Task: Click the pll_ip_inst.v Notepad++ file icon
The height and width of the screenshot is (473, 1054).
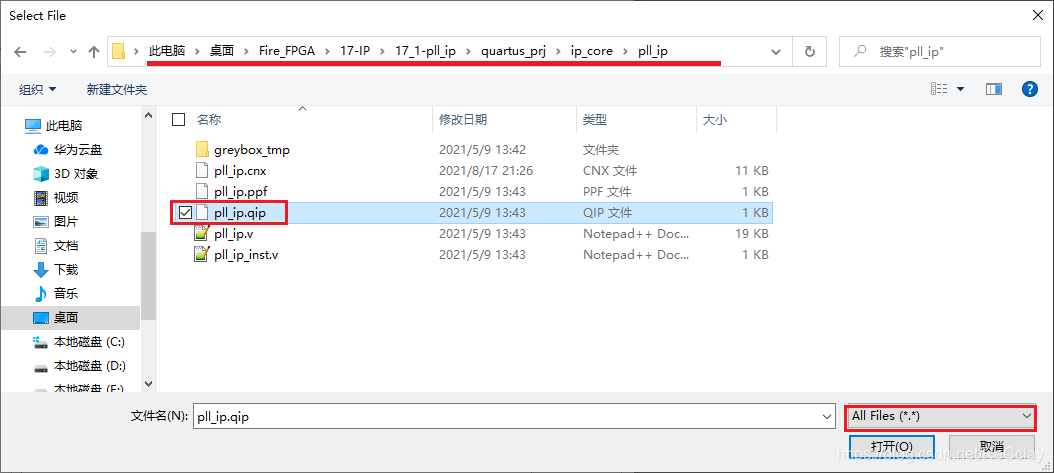Action: point(202,255)
